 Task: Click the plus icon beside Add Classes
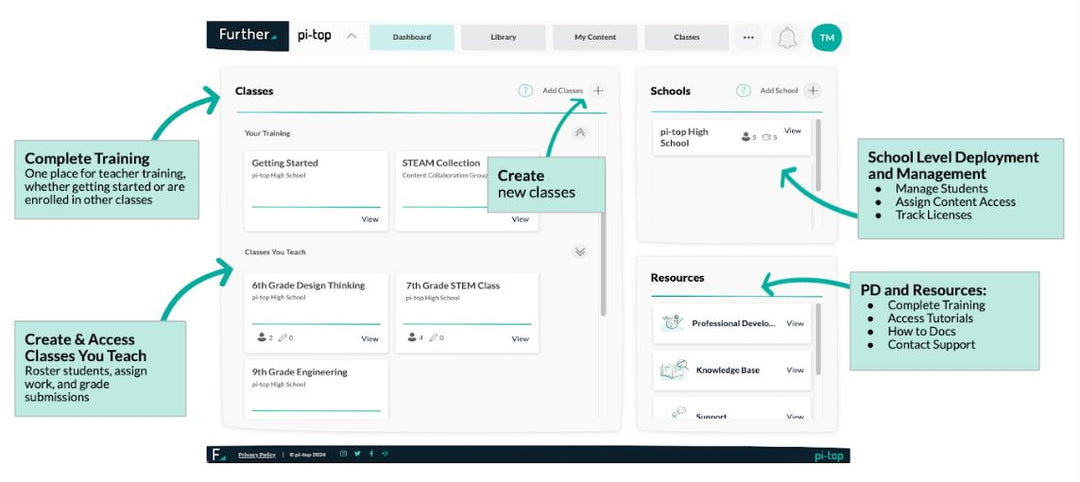(x=598, y=91)
